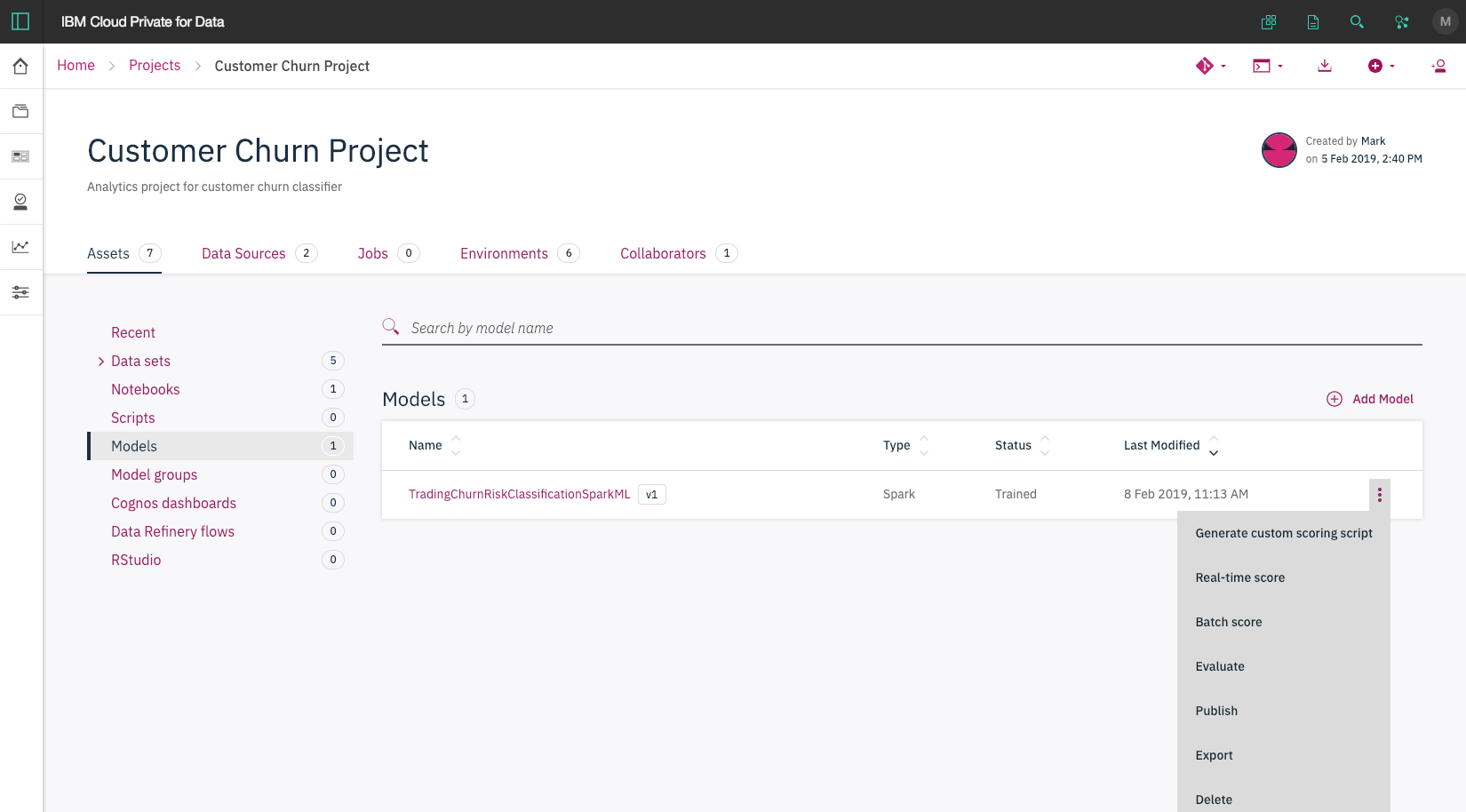Sort models by Status column
Image resolution: width=1466 pixels, height=812 pixels.
(x=1022, y=445)
